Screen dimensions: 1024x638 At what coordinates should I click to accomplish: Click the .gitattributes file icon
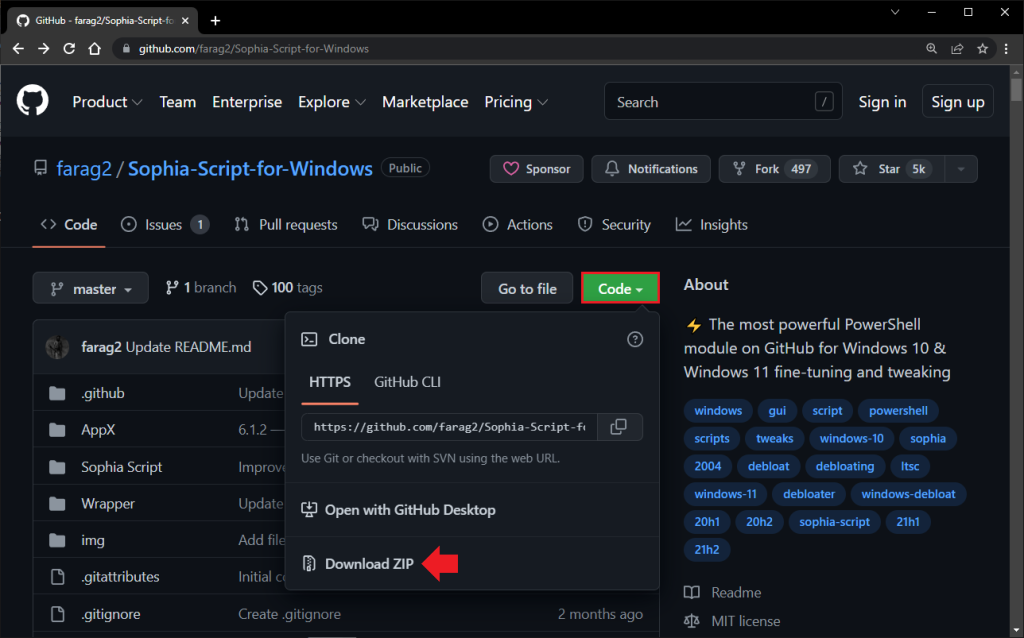tap(57, 577)
